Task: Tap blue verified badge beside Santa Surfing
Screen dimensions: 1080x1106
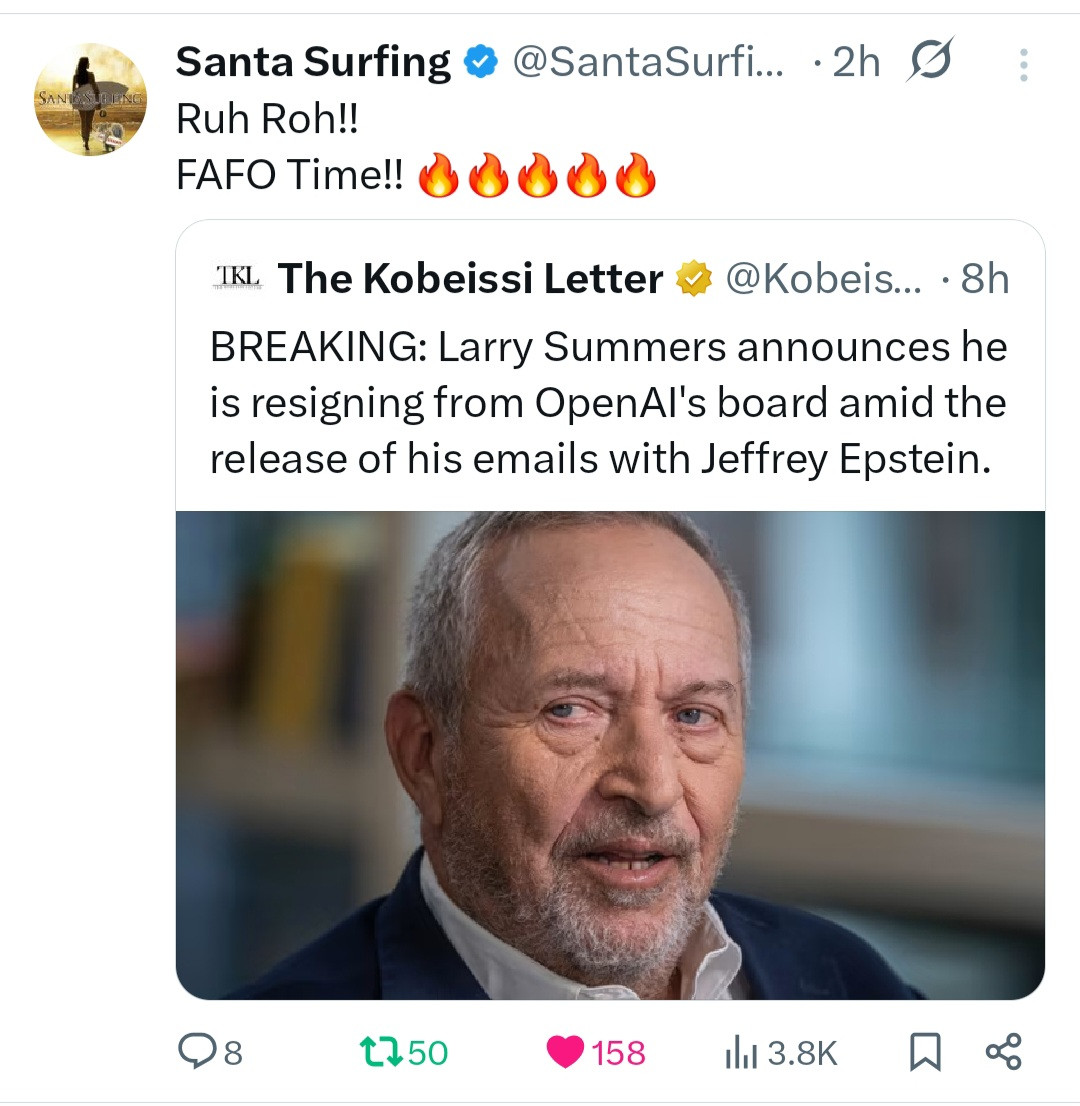Action: pyautogui.click(x=482, y=63)
